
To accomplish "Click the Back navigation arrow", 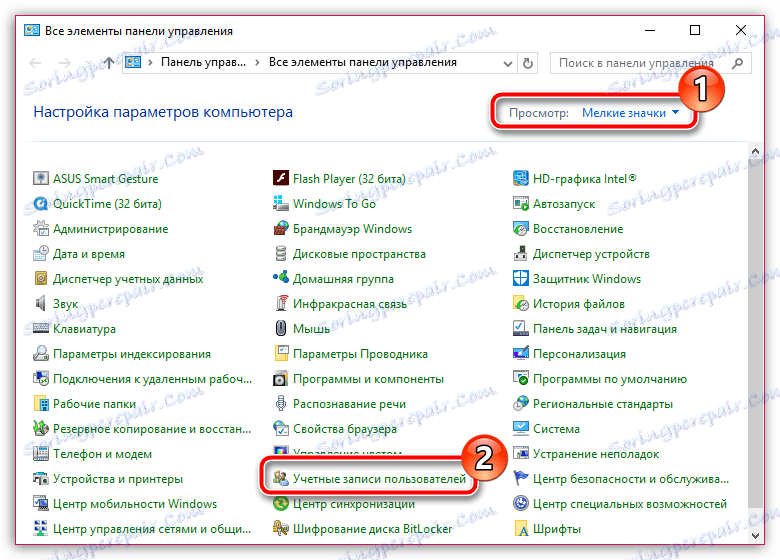I will pos(35,63).
